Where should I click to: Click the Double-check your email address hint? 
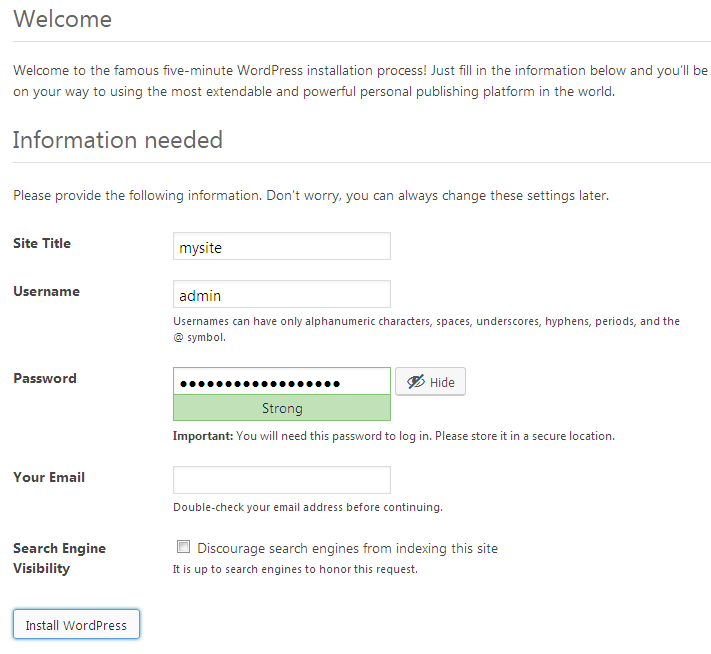coord(308,507)
